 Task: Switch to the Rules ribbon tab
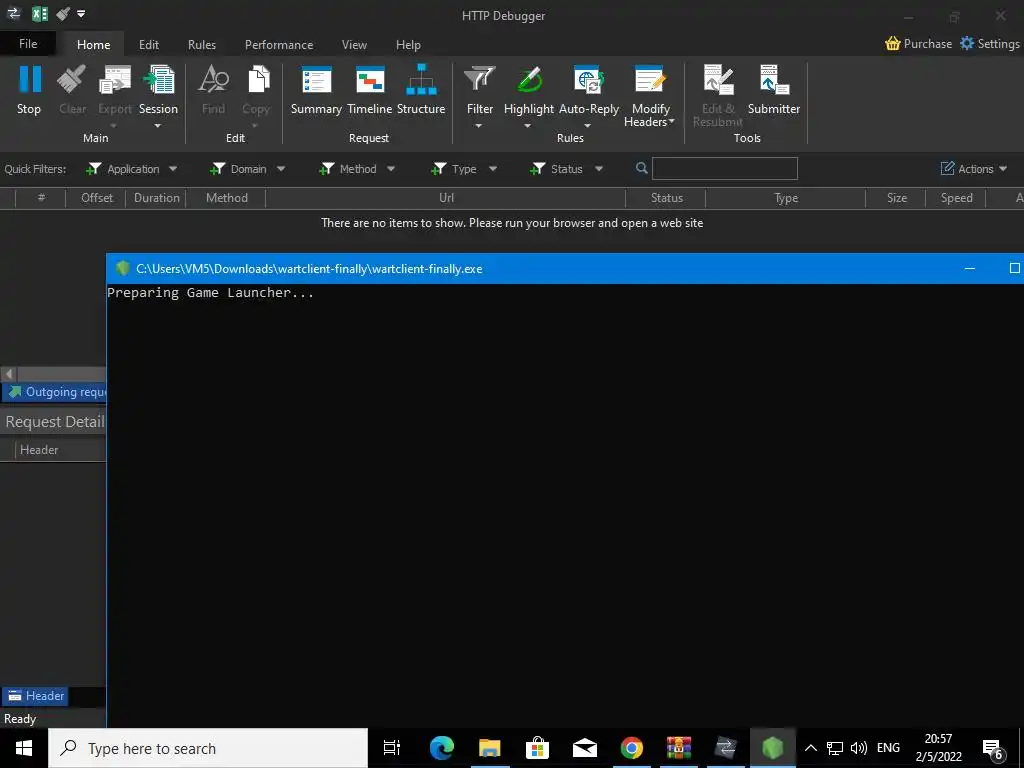pyautogui.click(x=202, y=44)
